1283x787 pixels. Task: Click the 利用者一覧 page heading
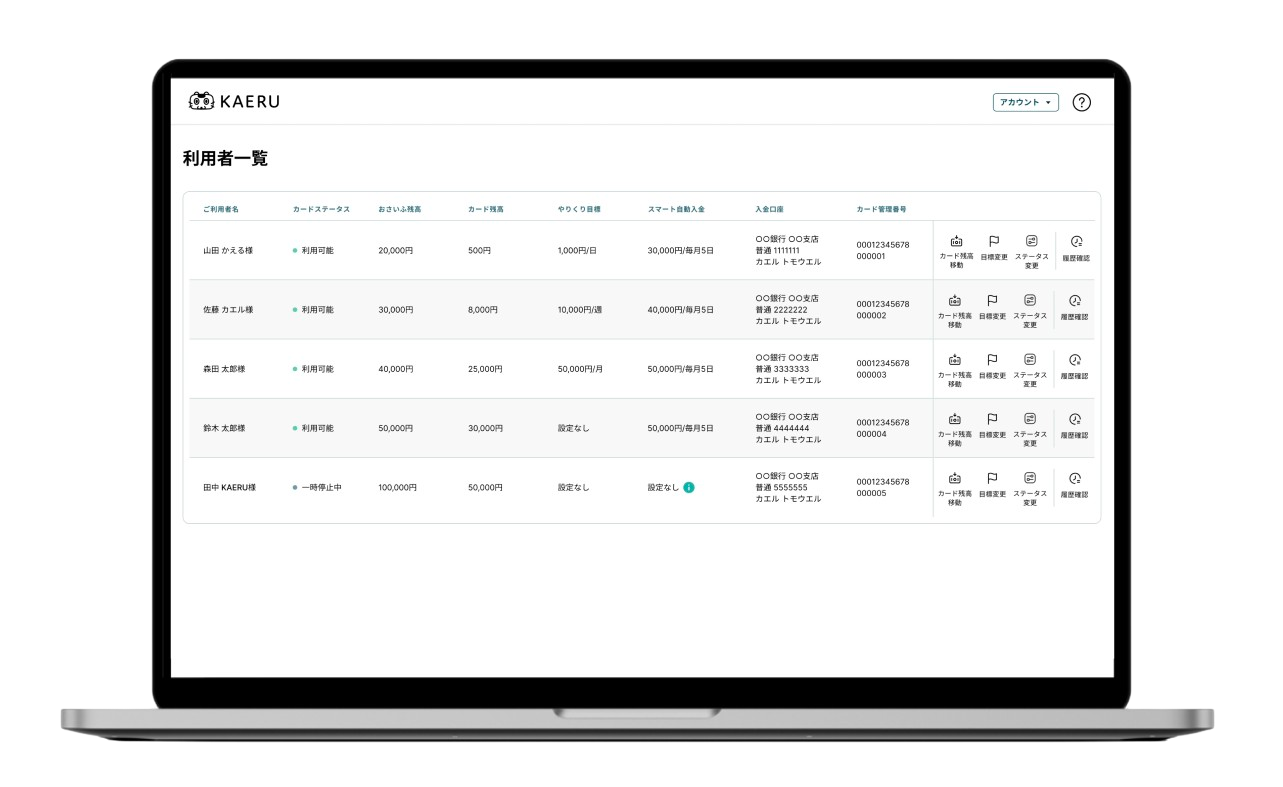tap(225, 158)
